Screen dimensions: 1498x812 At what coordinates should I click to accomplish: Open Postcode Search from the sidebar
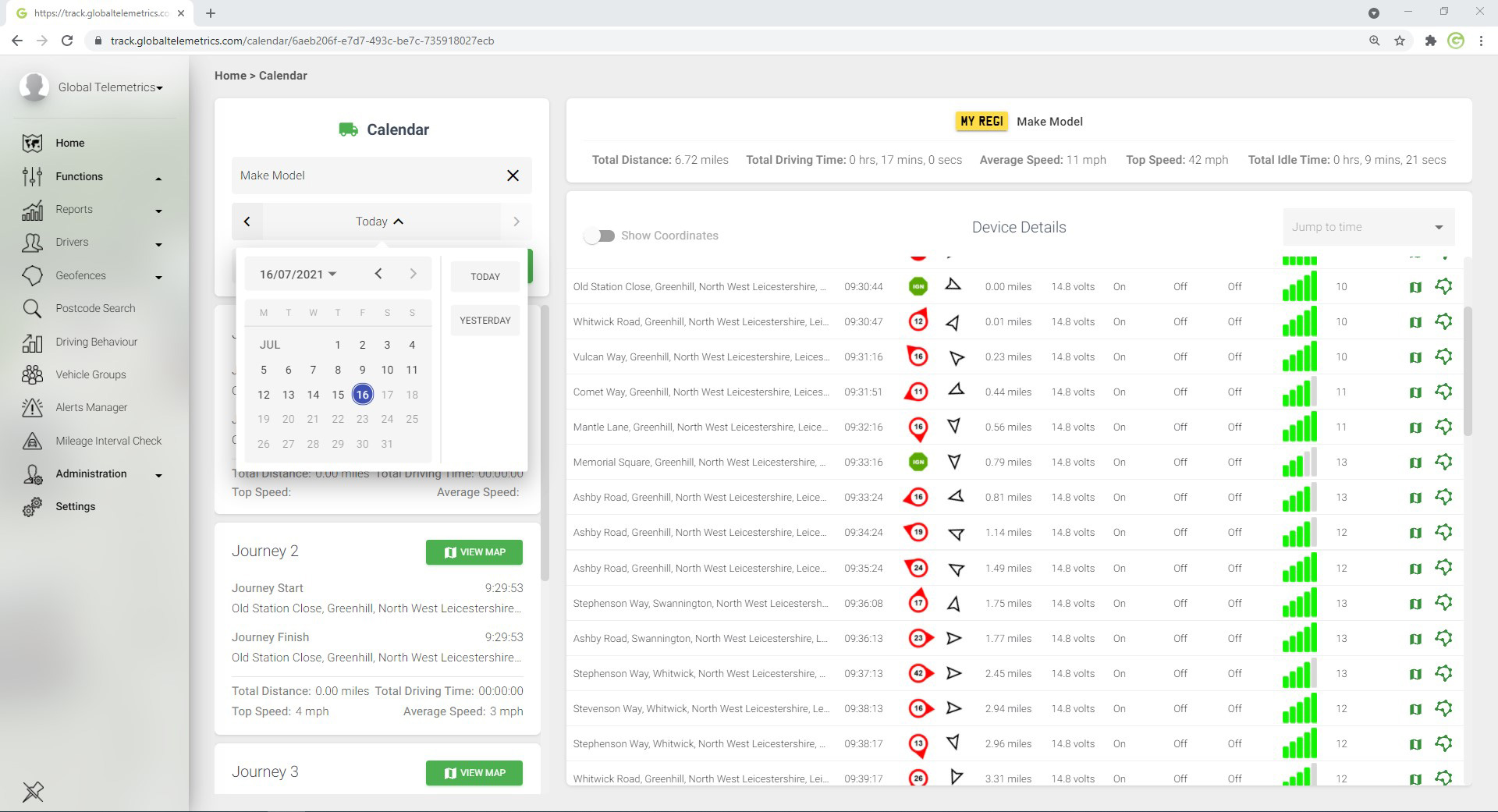tap(95, 308)
